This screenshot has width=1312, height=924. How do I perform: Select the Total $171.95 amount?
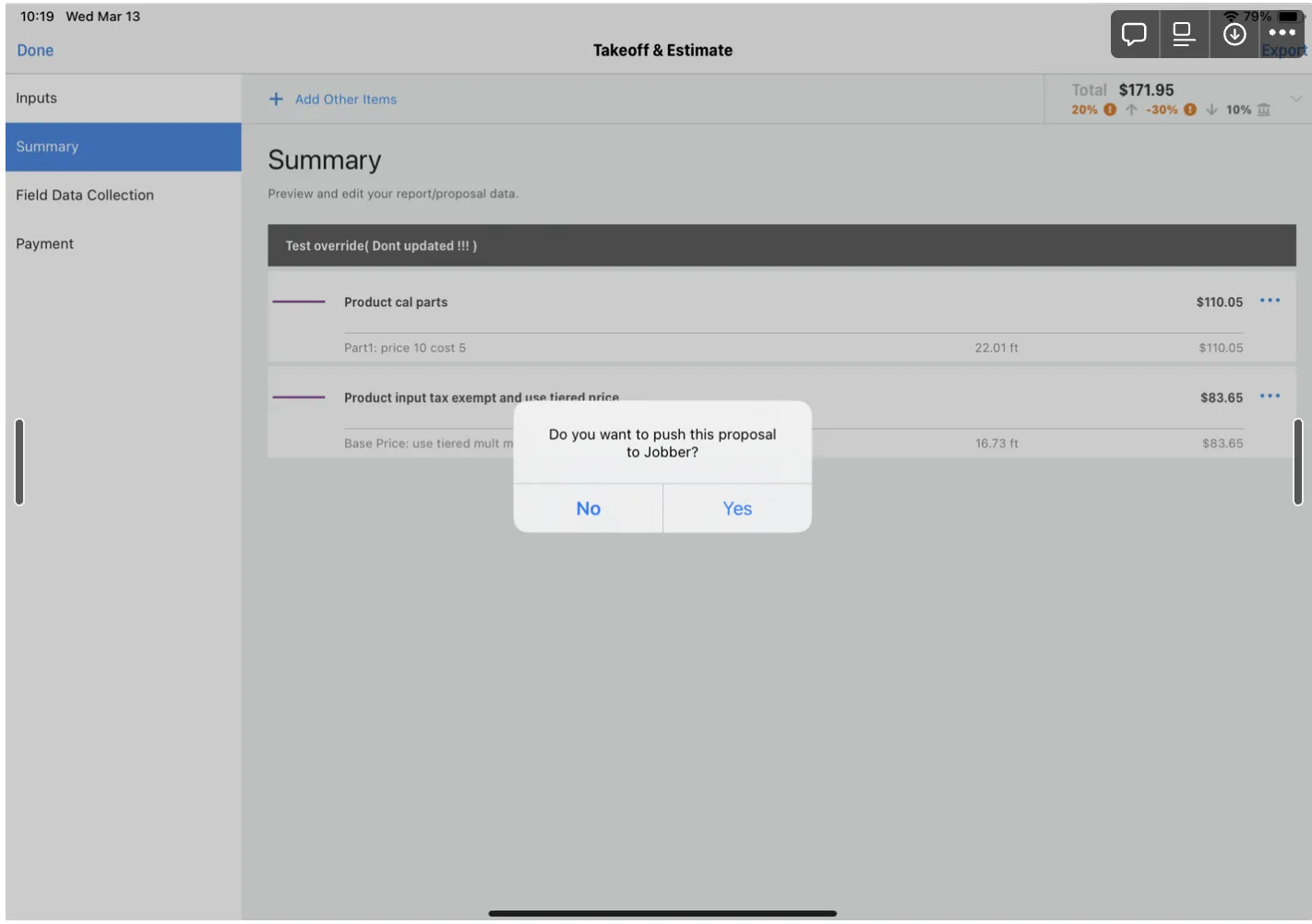1147,90
